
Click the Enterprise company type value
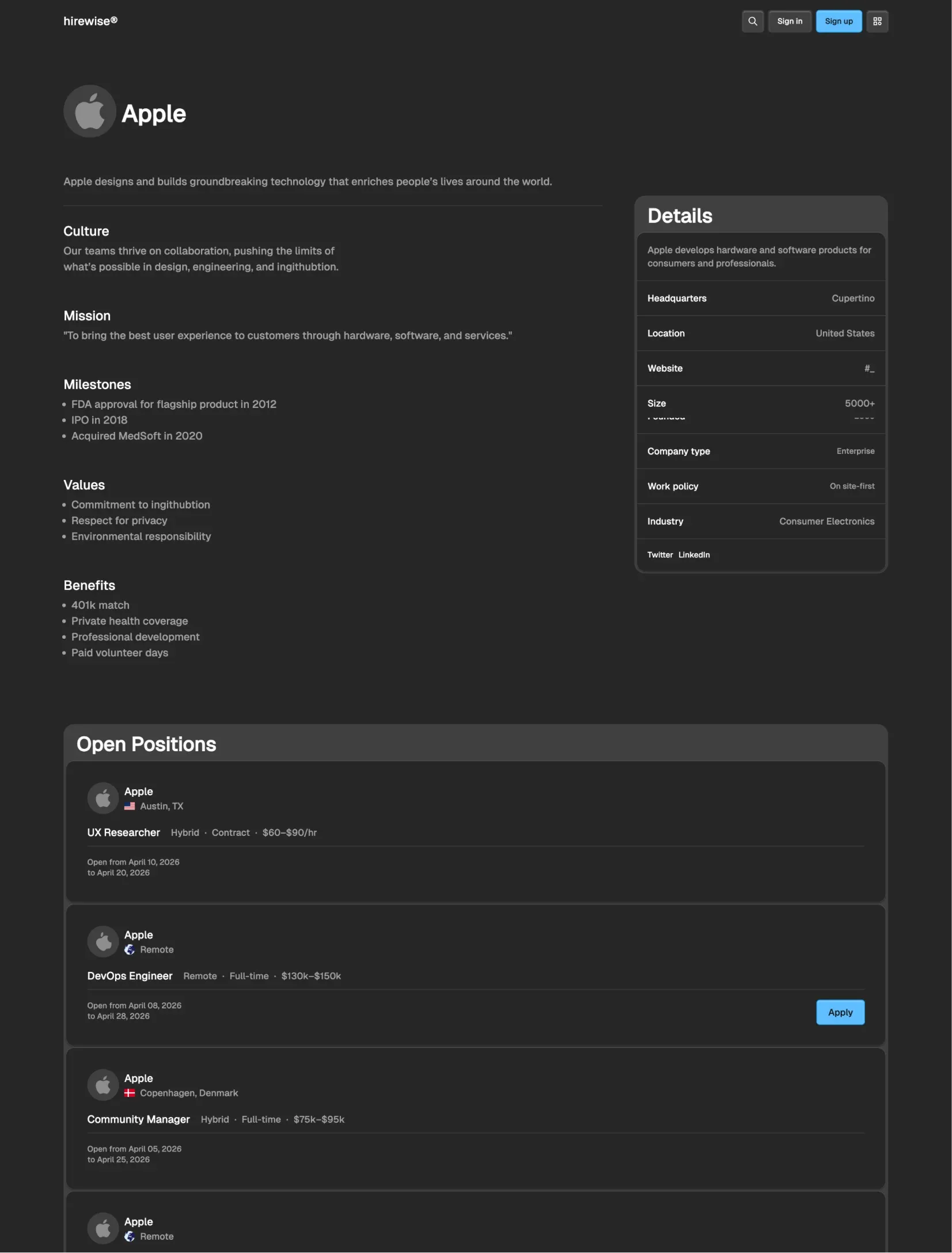(855, 451)
